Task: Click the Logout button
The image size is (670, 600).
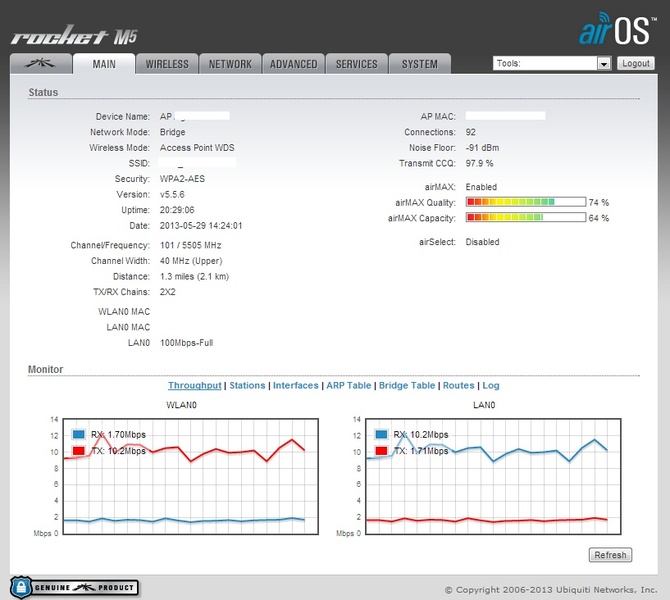Action: click(636, 63)
